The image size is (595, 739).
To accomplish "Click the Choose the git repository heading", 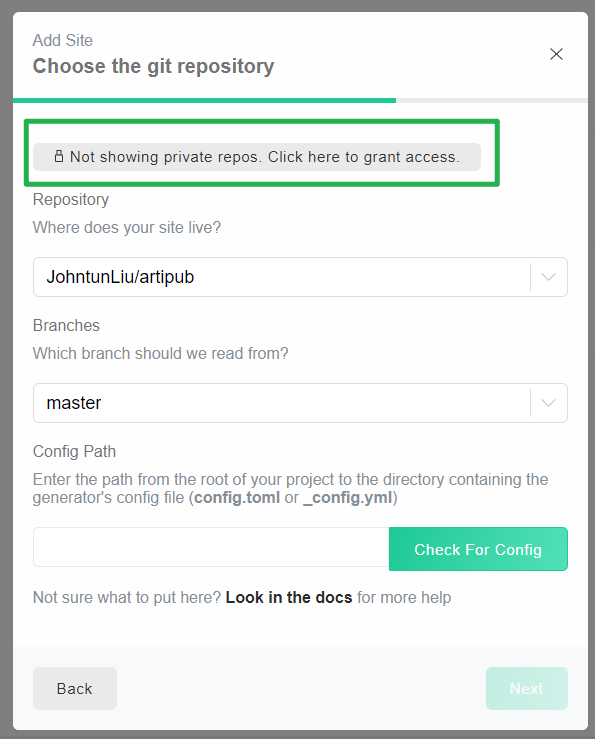I will click(153, 66).
